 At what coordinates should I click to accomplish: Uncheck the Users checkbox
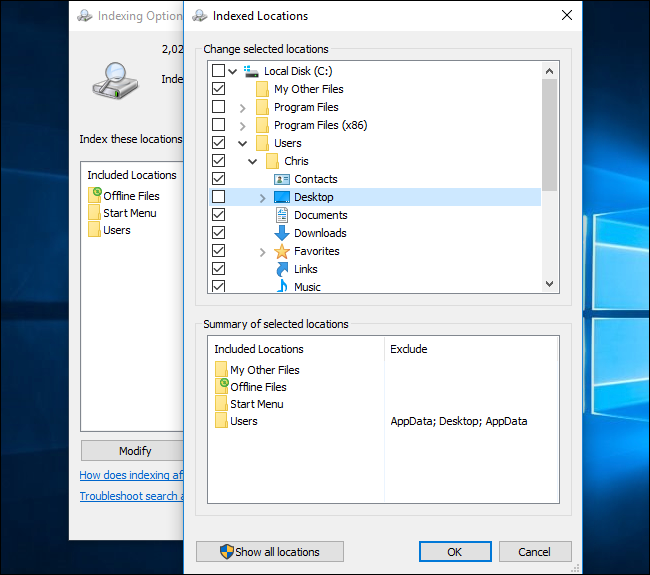[x=218, y=143]
